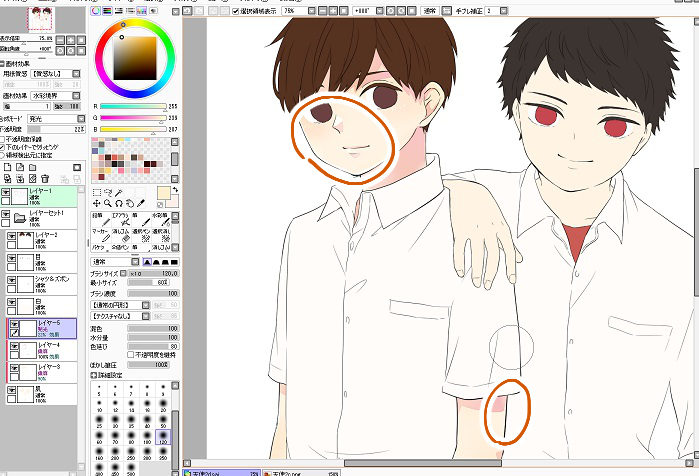This screenshot has width=699, height=476.
Task: Reset zoom with toolbar square button
Action: point(344,11)
